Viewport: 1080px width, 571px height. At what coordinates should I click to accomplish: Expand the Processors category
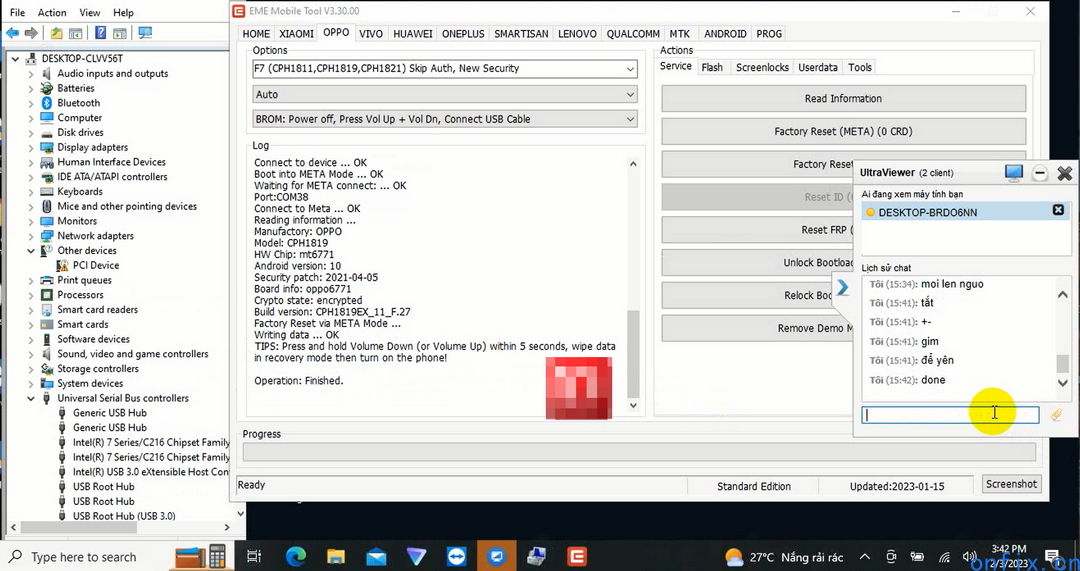(31, 295)
